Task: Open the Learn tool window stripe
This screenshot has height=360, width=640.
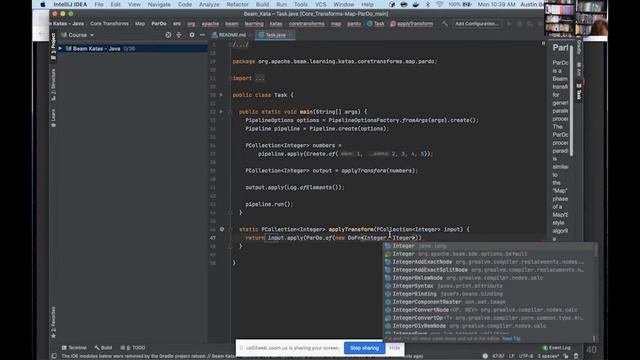Action: (53, 118)
